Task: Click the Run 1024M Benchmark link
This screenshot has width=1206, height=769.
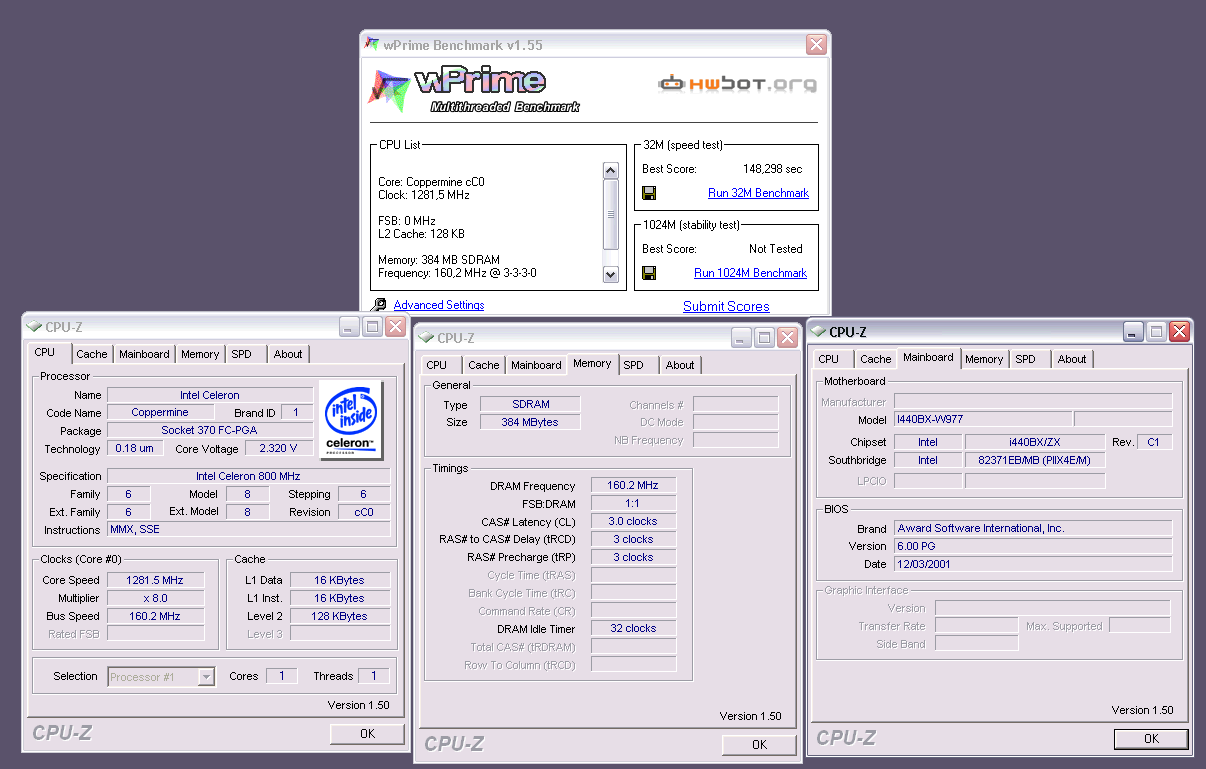Action: coord(750,273)
